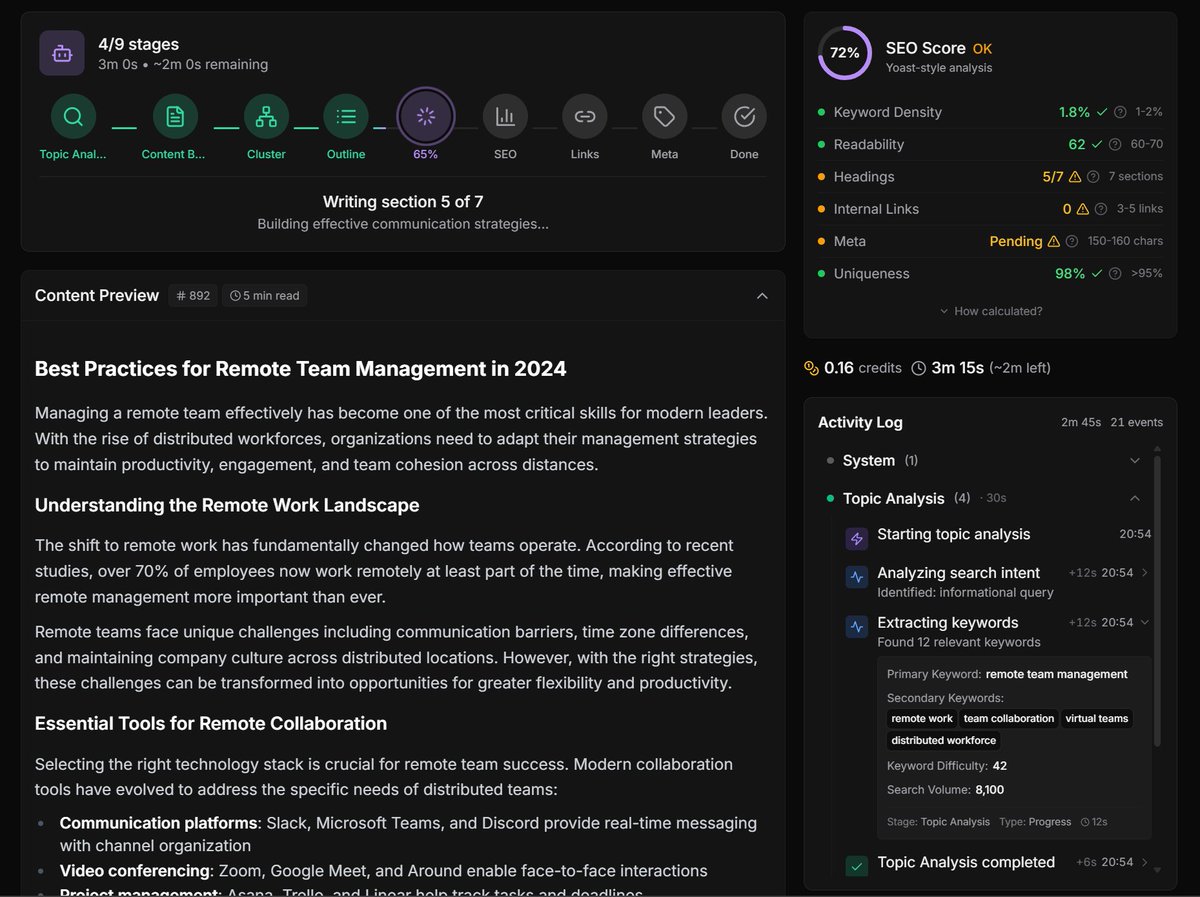This screenshot has height=897, width=1200.
Task: Click the 892 word count badge
Action: click(193, 296)
